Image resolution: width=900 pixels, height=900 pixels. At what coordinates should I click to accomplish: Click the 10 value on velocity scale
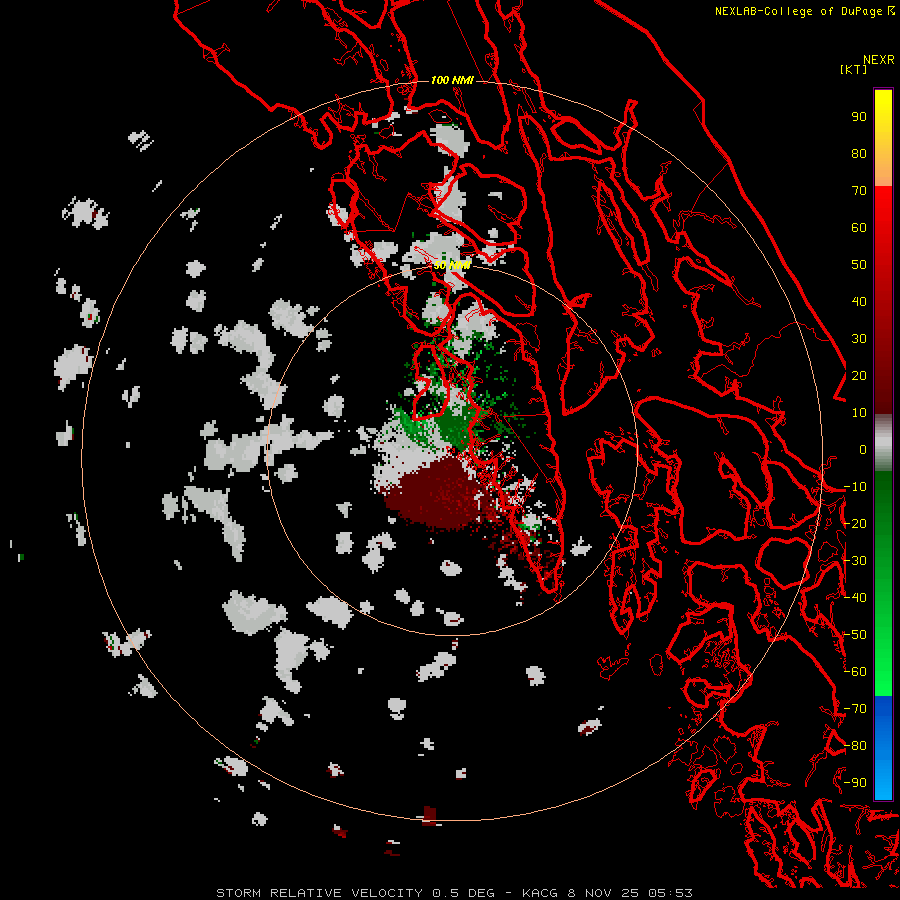click(859, 413)
